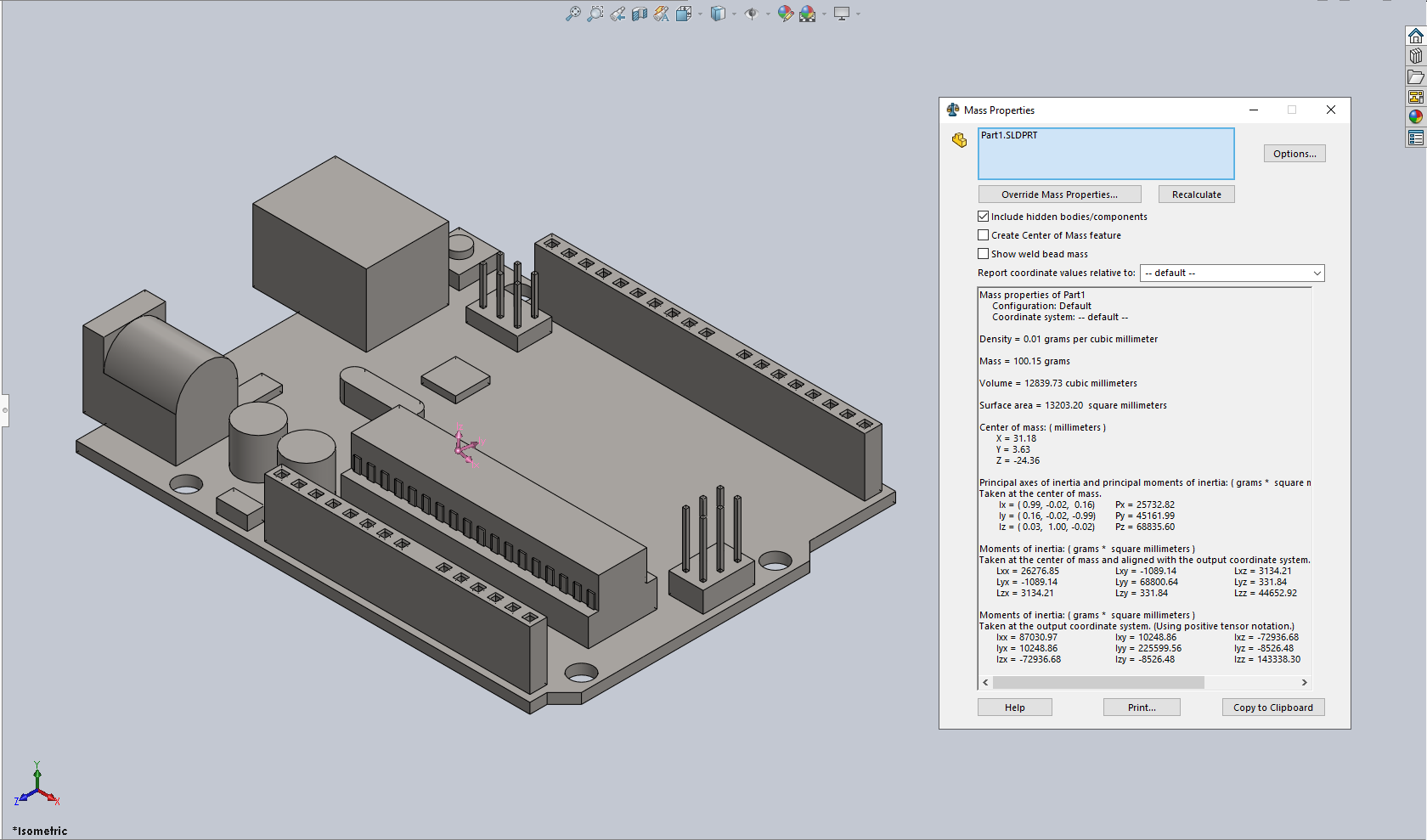The image size is (1427, 840).
Task: Click the Zoom to Fit icon
Action: point(573,14)
